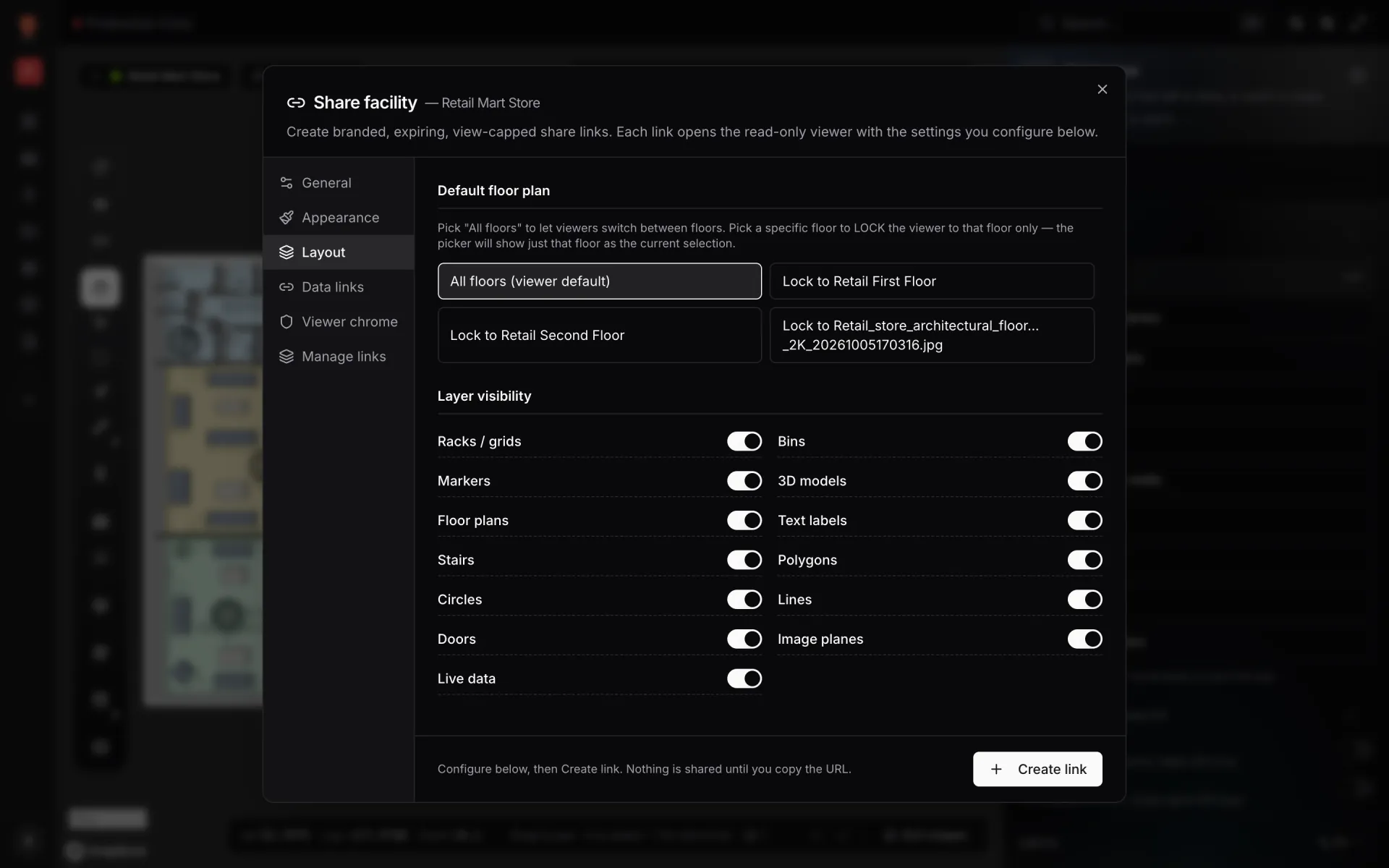Close the Share facility dialog
1389x868 pixels.
(x=1102, y=89)
